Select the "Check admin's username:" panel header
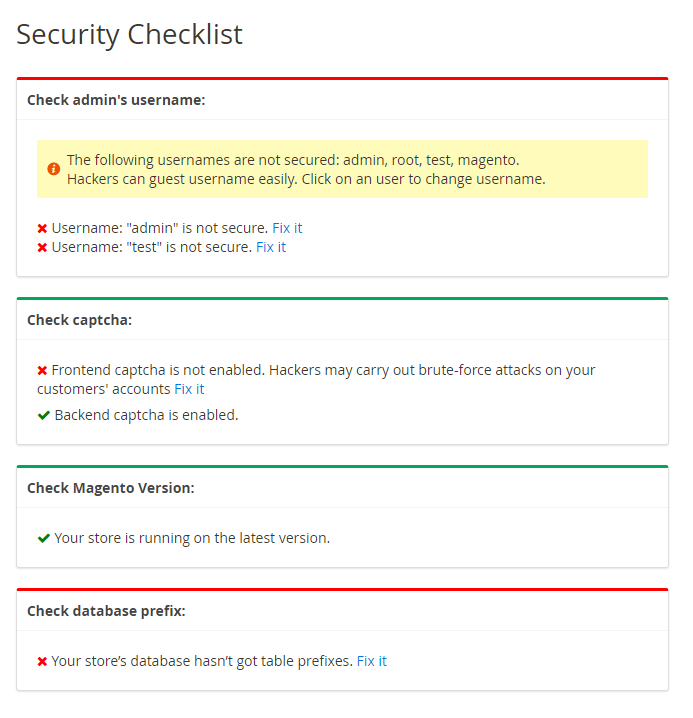 (116, 100)
